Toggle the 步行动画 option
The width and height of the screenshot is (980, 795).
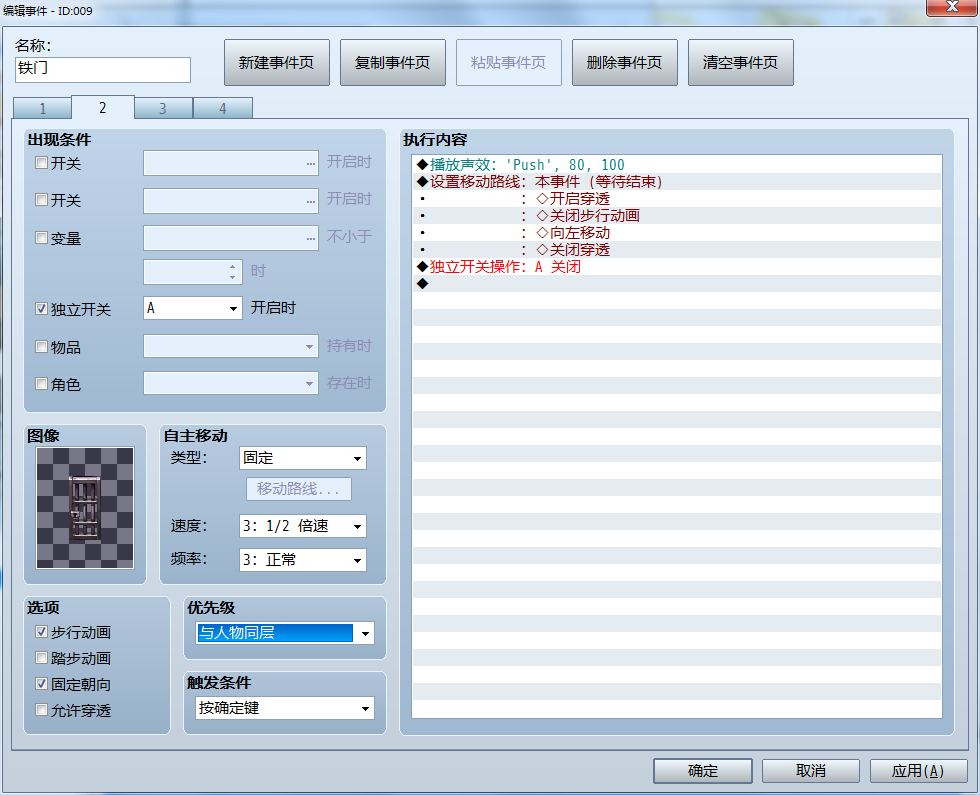click(x=41, y=632)
